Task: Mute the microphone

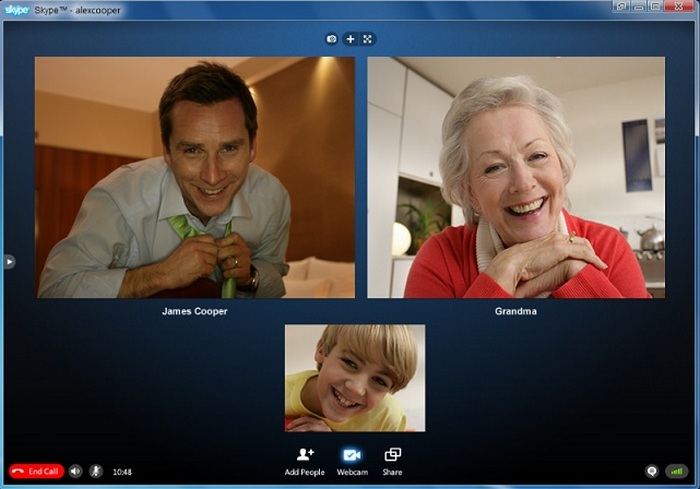Action: click(x=96, y=471)
